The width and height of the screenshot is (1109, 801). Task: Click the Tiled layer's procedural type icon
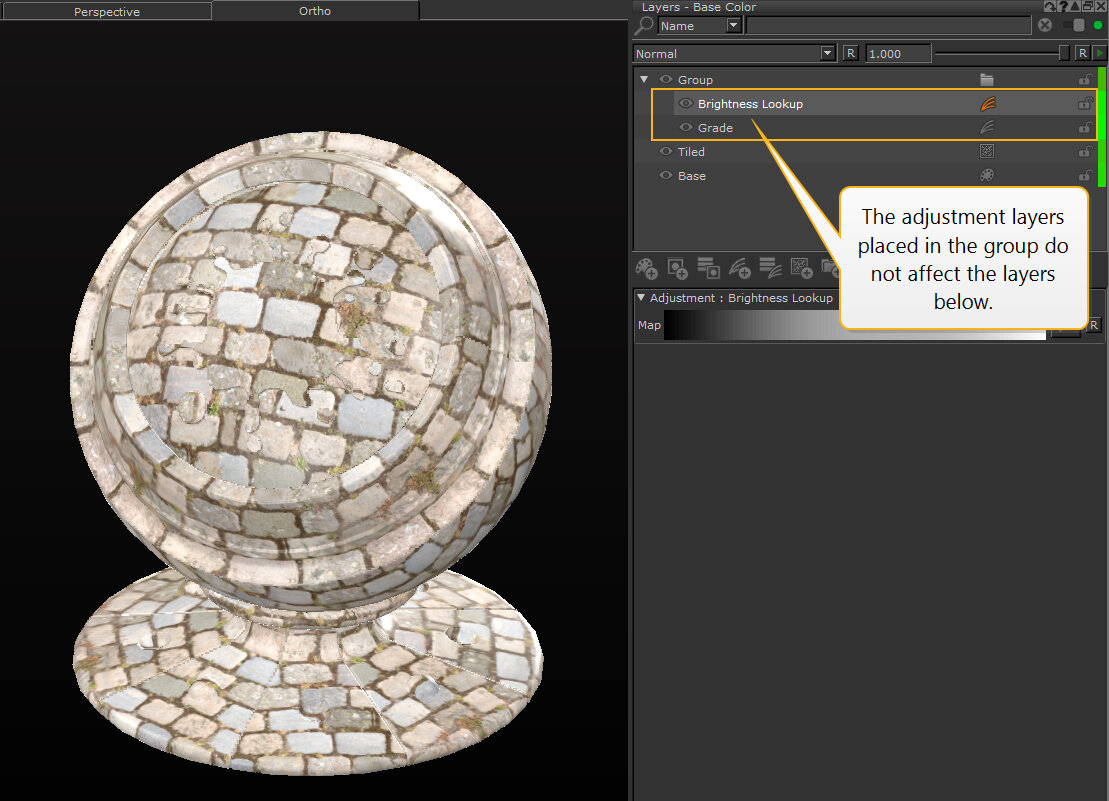[x=987, y=152]
